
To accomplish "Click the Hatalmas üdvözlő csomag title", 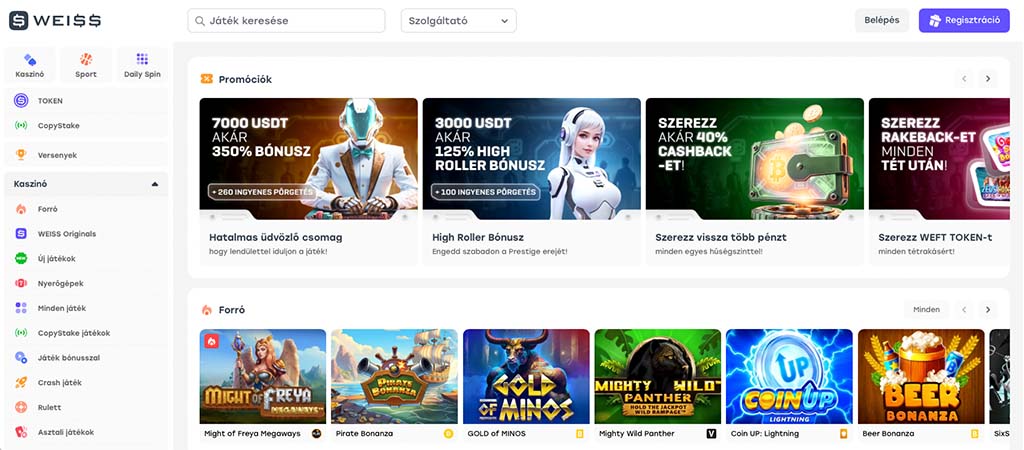I will pos(276,237).
